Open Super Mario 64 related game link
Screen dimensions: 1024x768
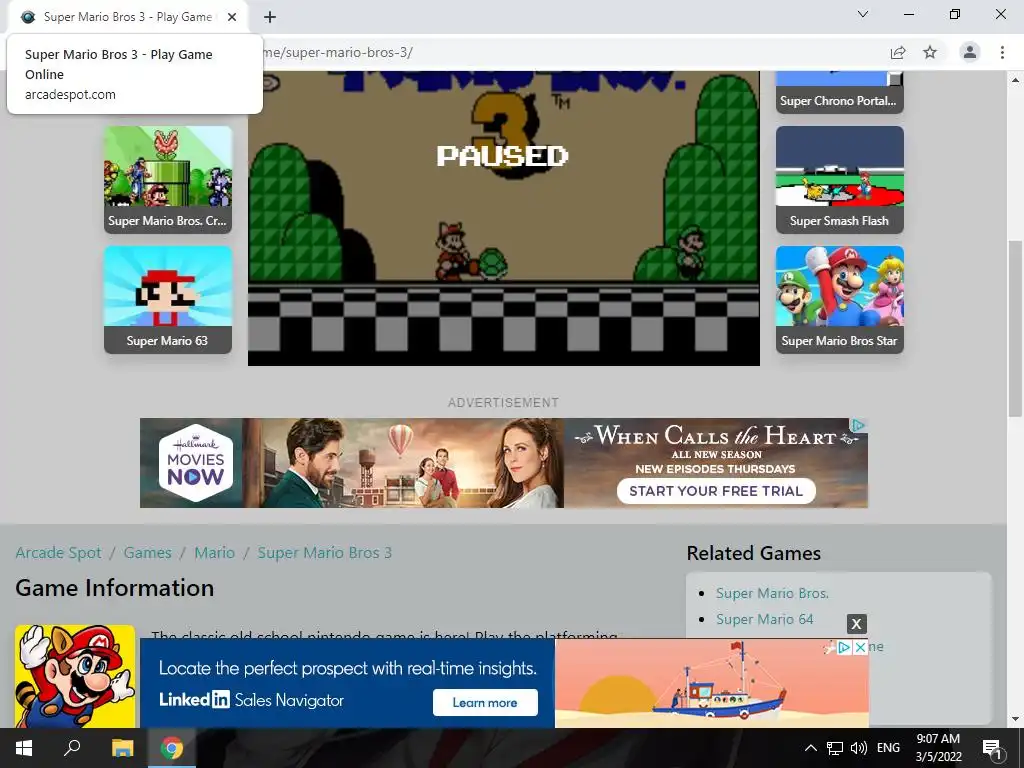coord(765,619)
